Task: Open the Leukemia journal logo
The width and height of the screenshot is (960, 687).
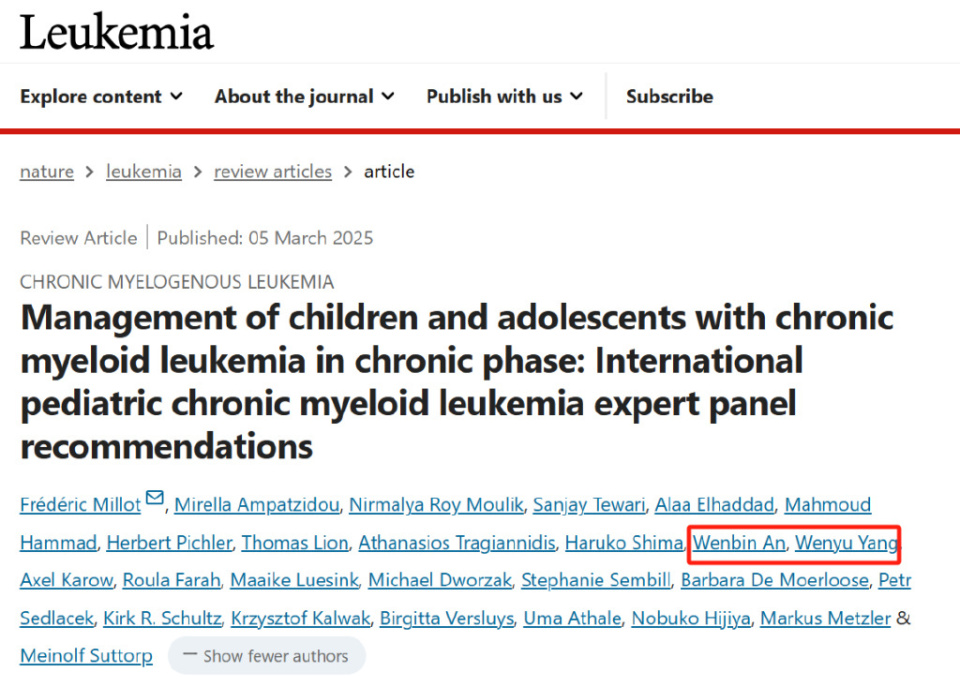Action: point(116,32)
